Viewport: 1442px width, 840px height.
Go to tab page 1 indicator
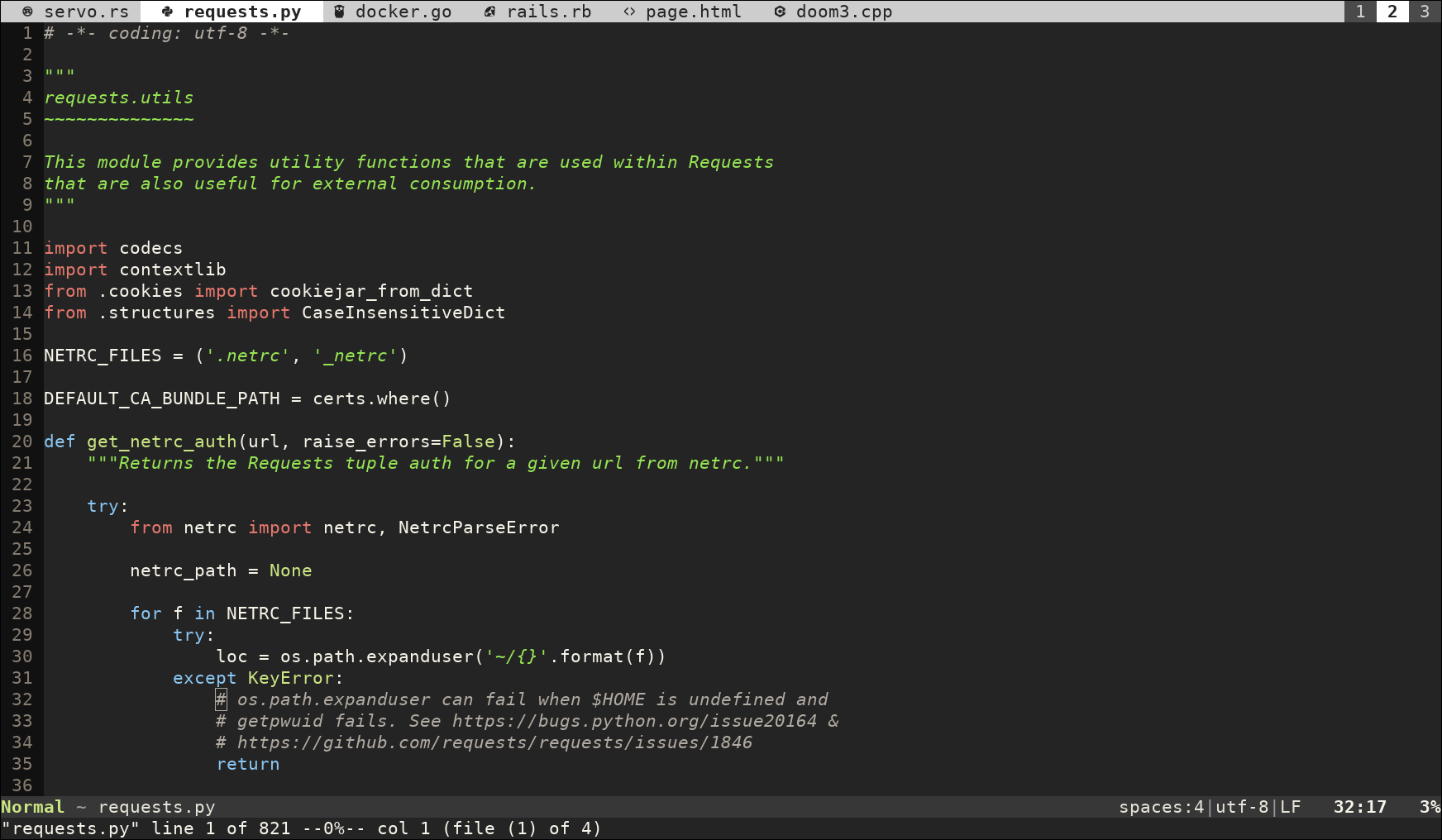click(x=1360, y=12)
